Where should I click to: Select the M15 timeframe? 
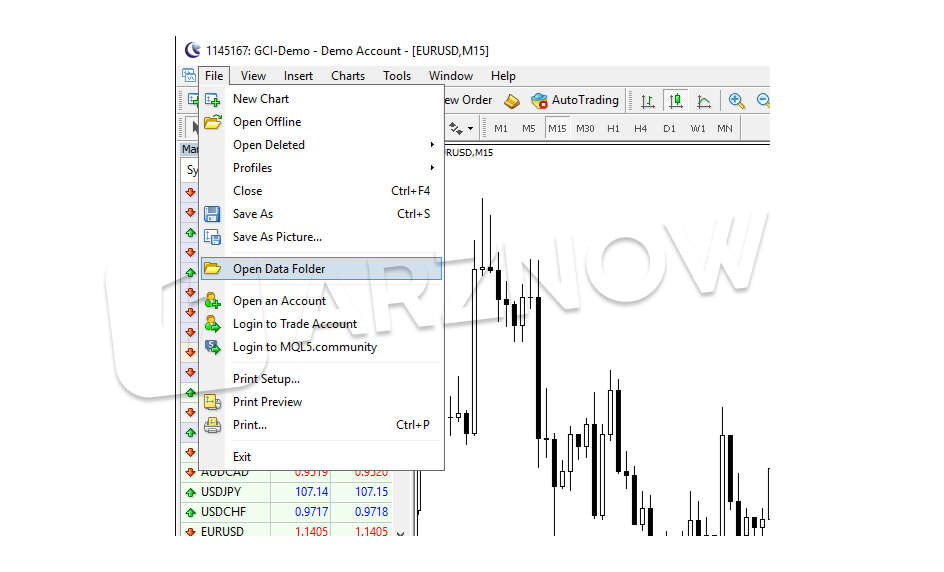coord(557,128)
